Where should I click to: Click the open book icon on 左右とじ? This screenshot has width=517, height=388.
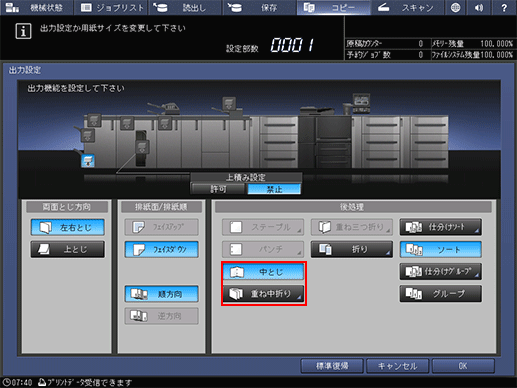pyautogui.click(x=45, y=227)
